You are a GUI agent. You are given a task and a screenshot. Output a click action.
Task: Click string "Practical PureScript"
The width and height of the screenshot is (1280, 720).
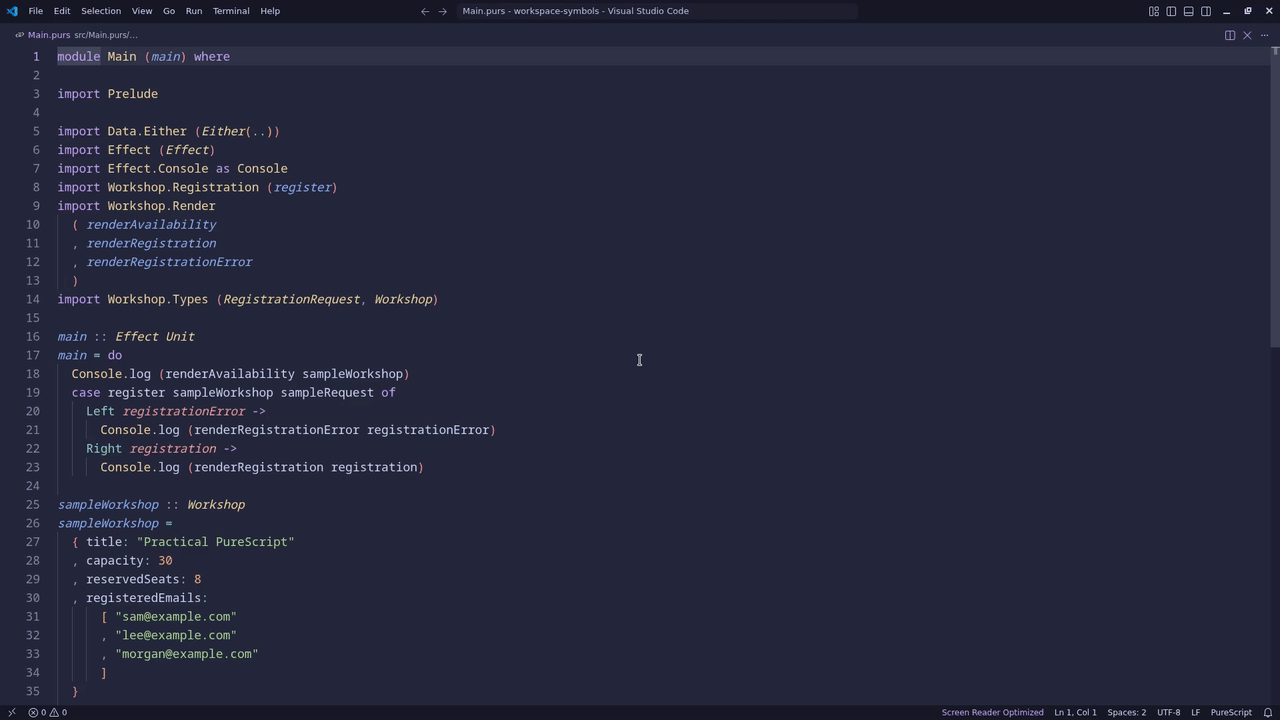(215, 542)
